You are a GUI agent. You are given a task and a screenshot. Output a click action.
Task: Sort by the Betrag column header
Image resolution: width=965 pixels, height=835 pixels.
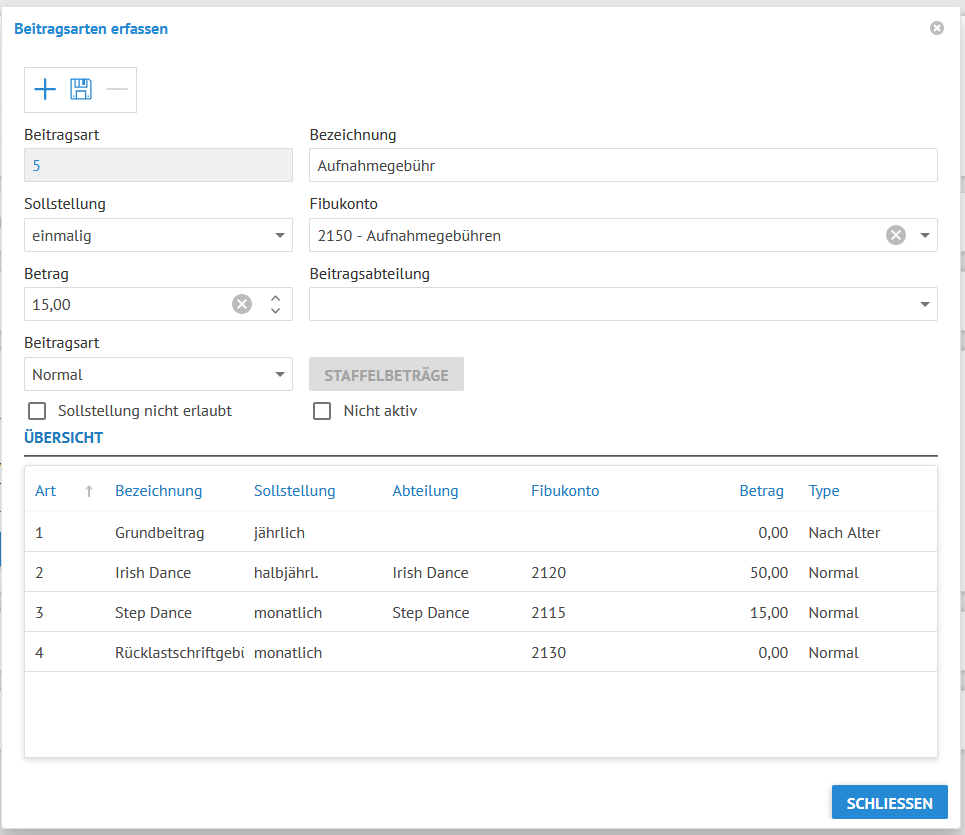(761, 491)
